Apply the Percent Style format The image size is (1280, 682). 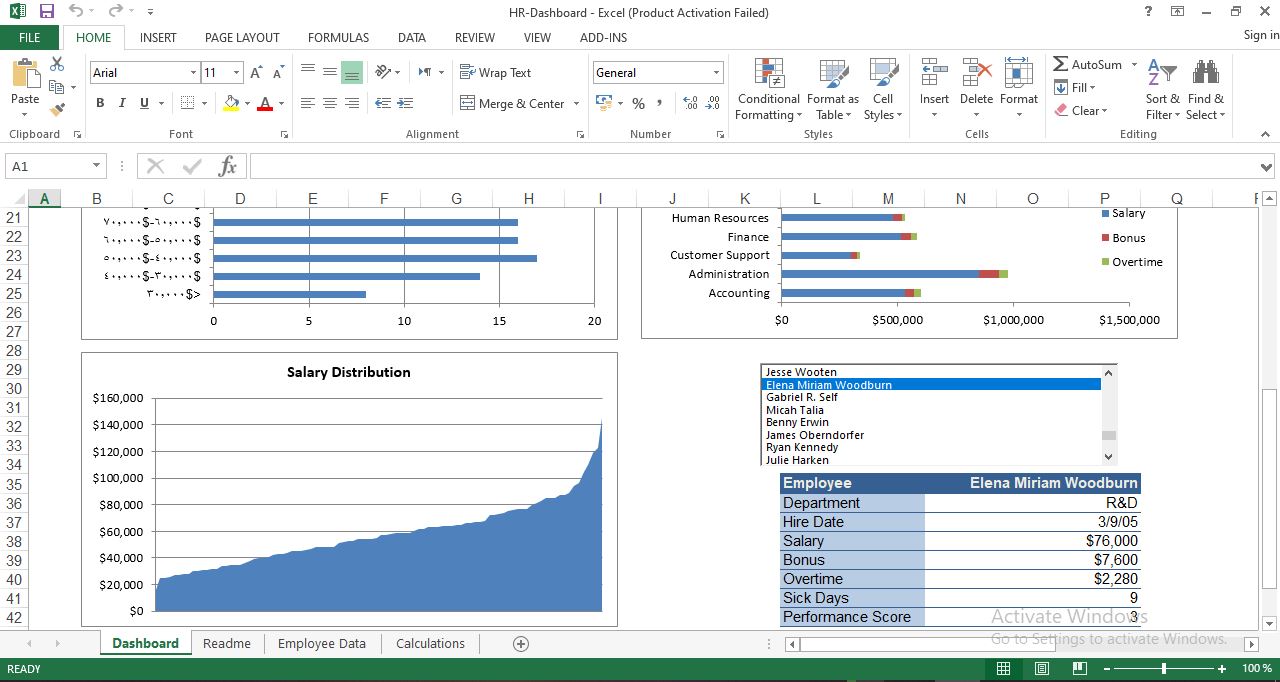(x=637, y=103)
